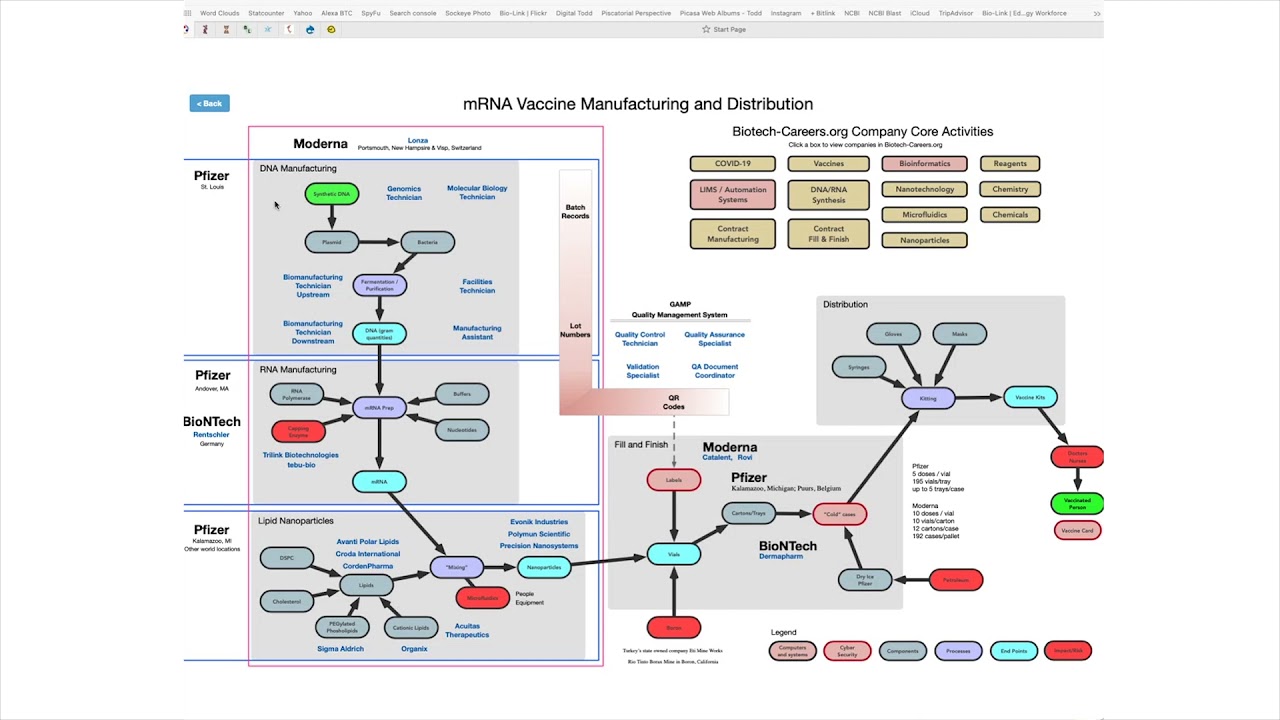This screenshot has width=1280, height=720.
Task: Click the Avanti Polar Lipids link
Action: [368, 542]
